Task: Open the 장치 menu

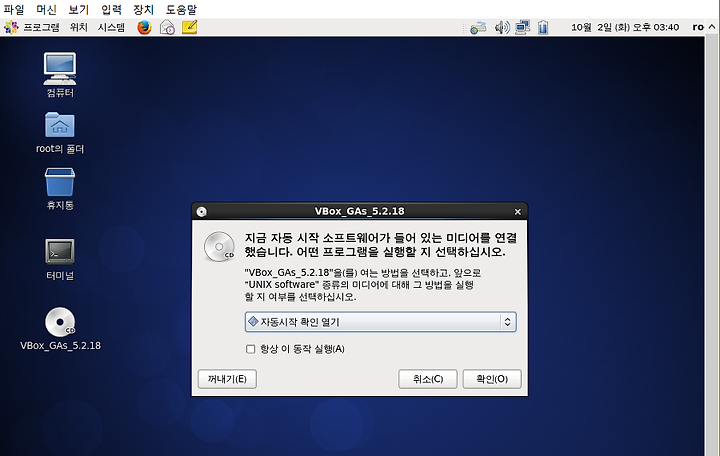Action: (143, 9)
